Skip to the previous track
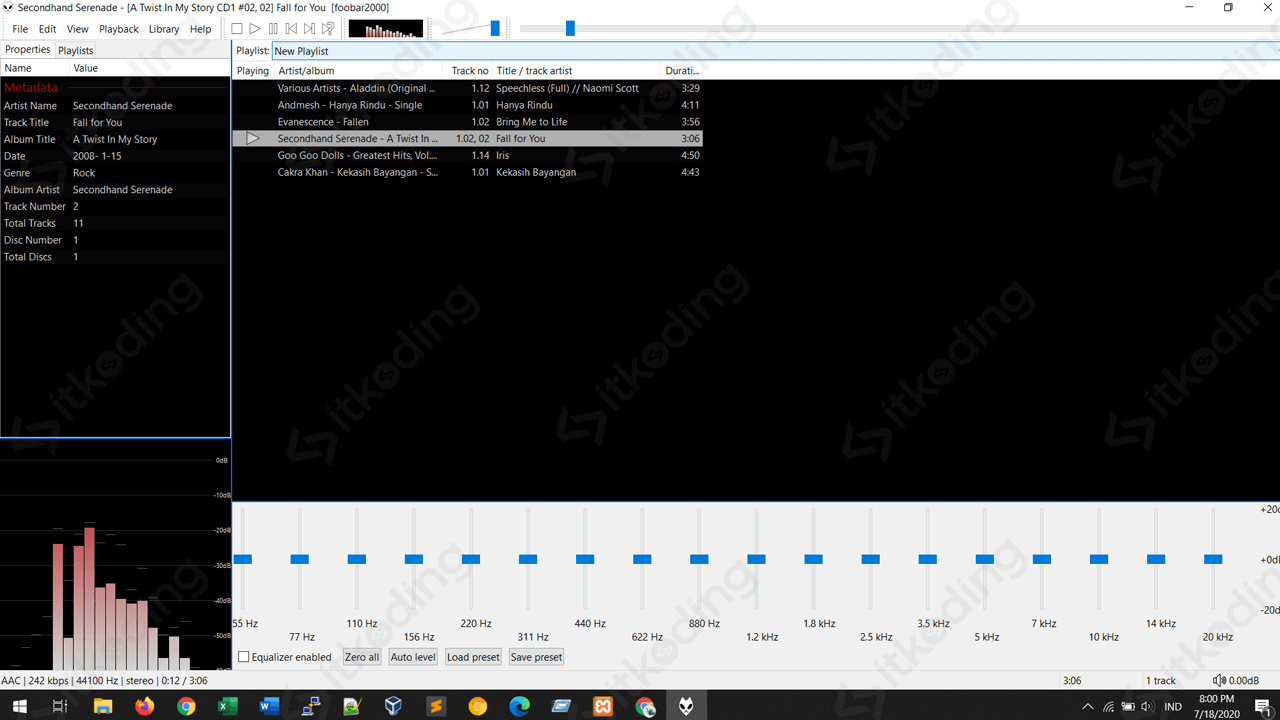Image resolution: width=1280 pixels, height=720 pixels. pos(291,29)
